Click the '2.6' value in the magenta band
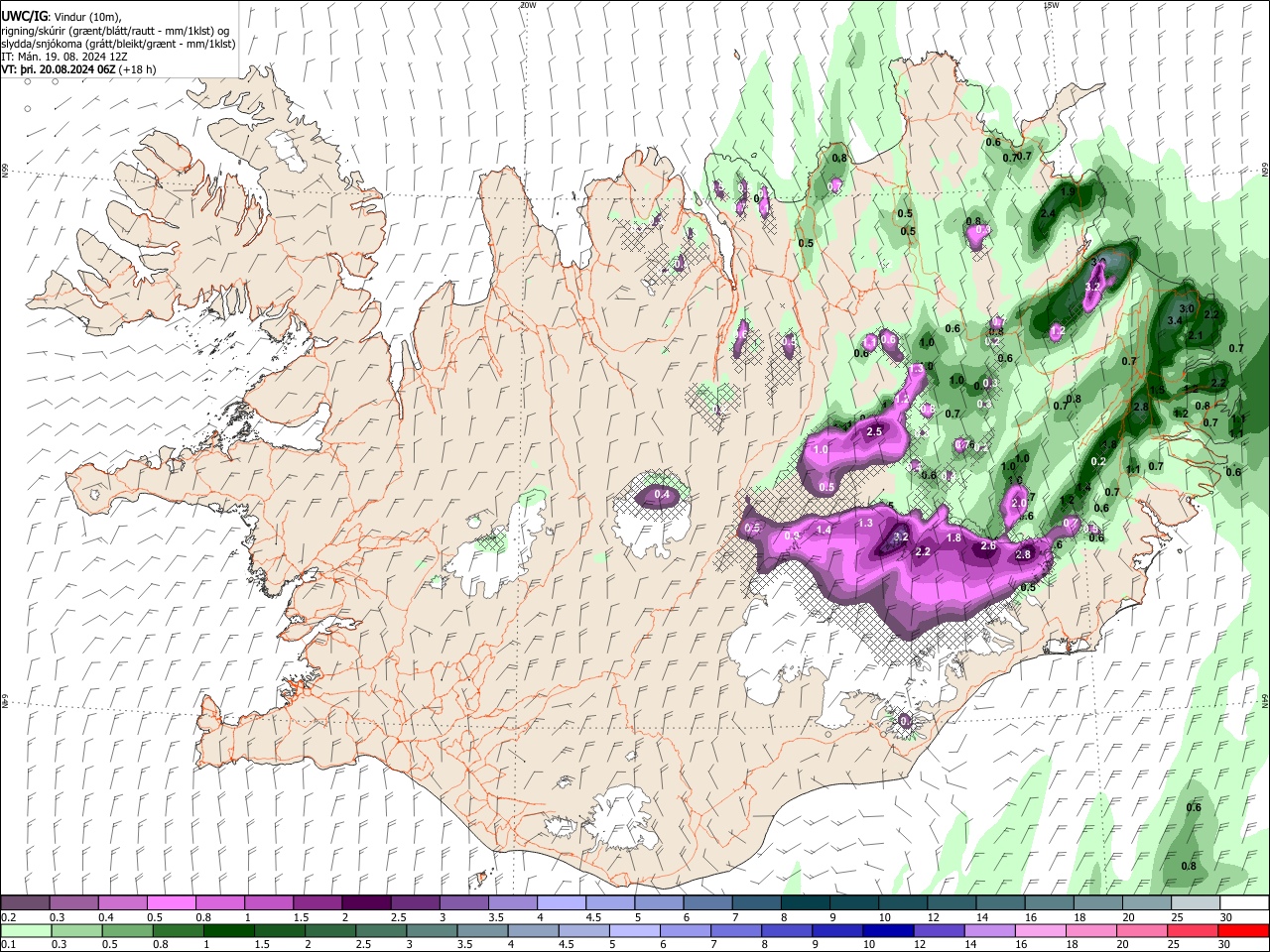Screen dimensions: 1270x952 (988, 546)
